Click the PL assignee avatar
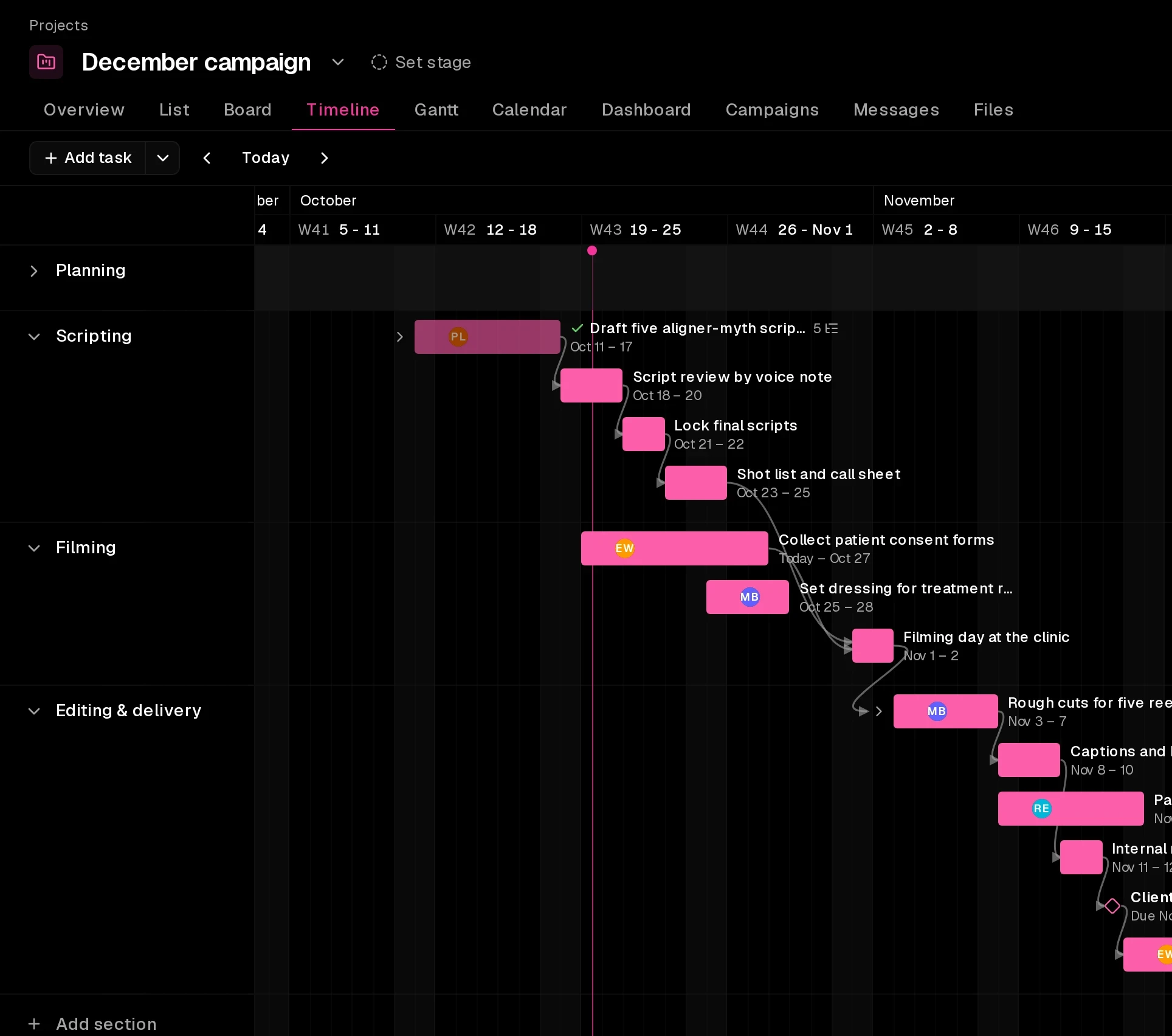Viewport: 1172px width, 1036px height. point(458,337)
